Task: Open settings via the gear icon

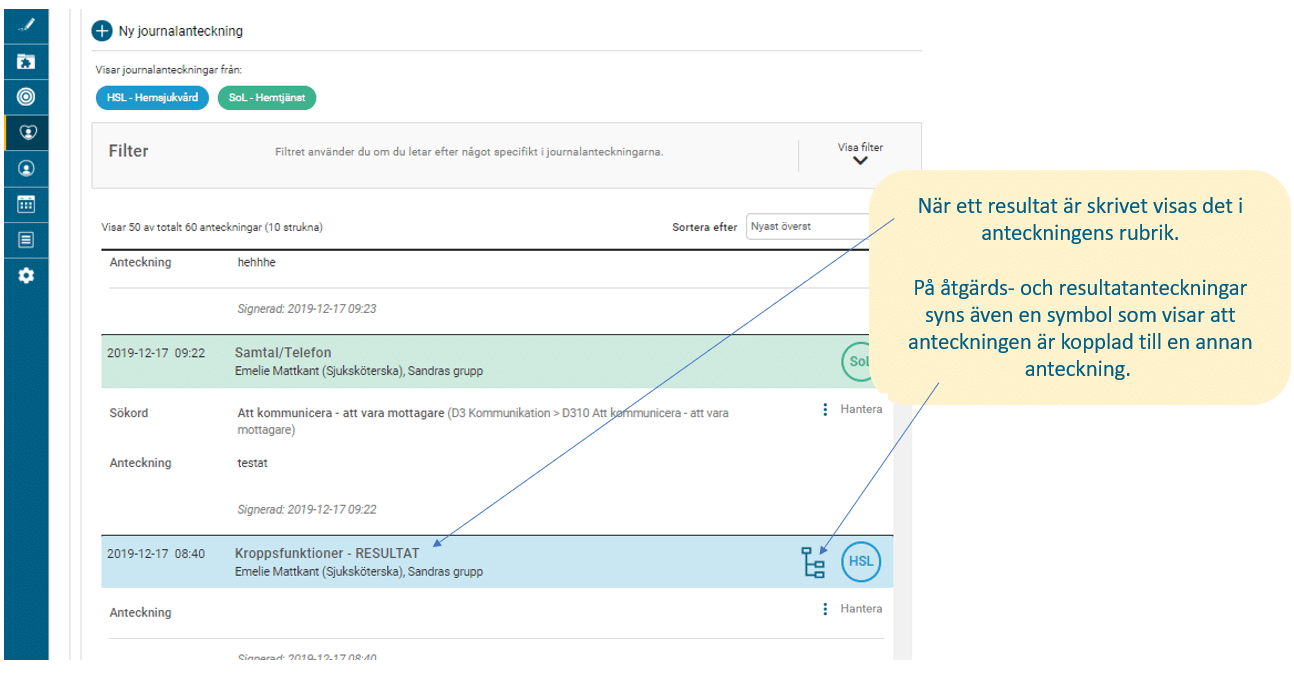Action: [x=26, y=275]
